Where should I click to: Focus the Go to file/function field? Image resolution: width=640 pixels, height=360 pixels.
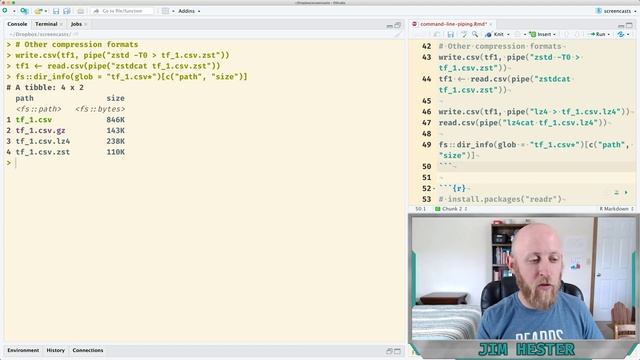pos(122,11)
